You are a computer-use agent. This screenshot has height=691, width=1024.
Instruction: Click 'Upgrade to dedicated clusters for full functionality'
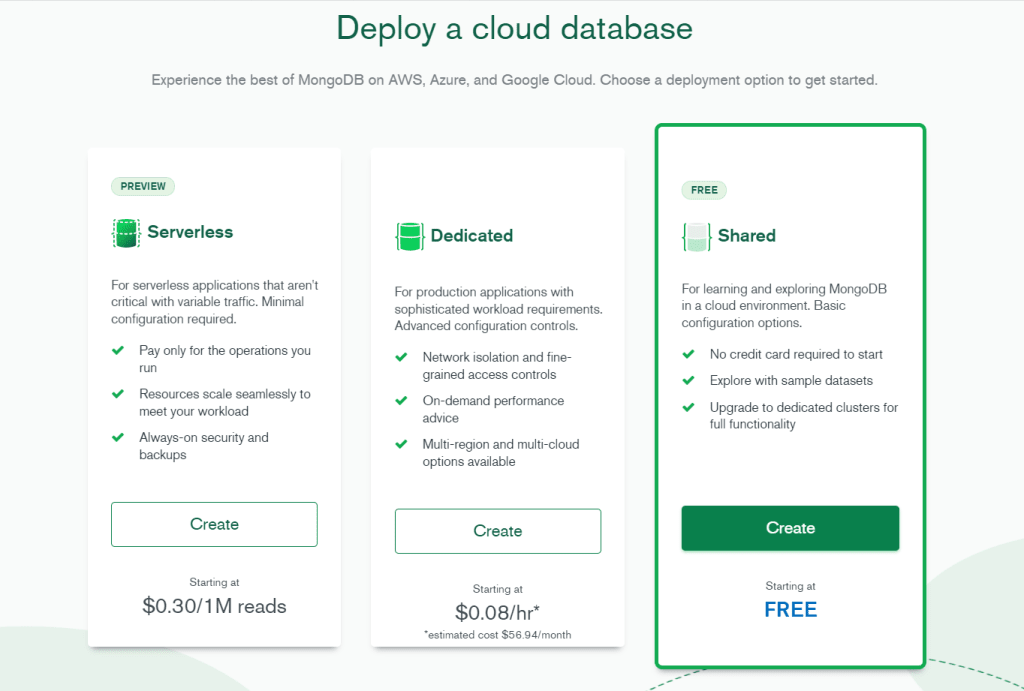pos(804,415)
